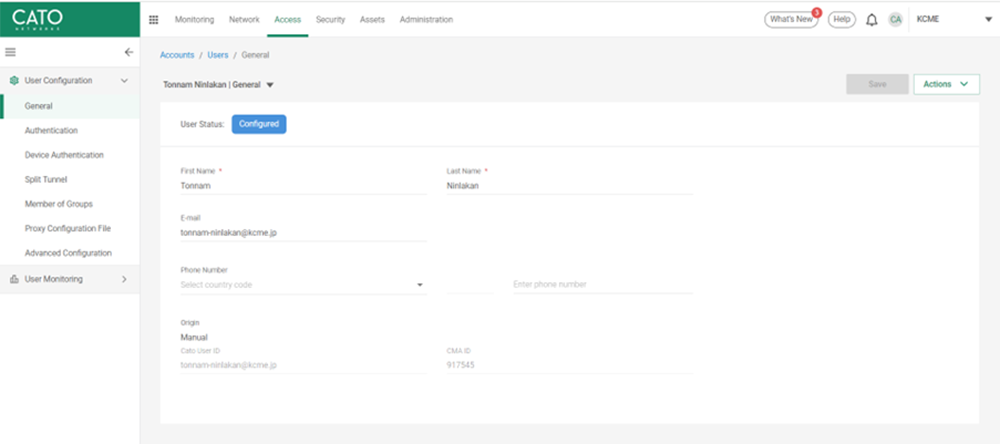Screen dimensions: 1000x444
Task: Click the First Name field
Action: (x=304, y=186)
